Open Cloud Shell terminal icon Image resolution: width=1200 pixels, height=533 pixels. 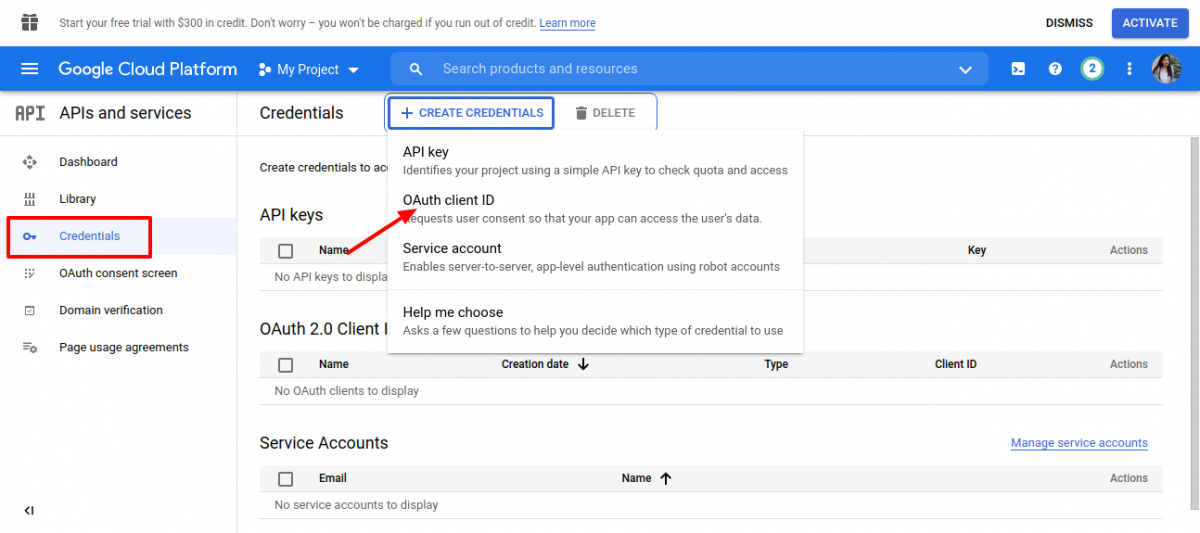pos(1018,69)
